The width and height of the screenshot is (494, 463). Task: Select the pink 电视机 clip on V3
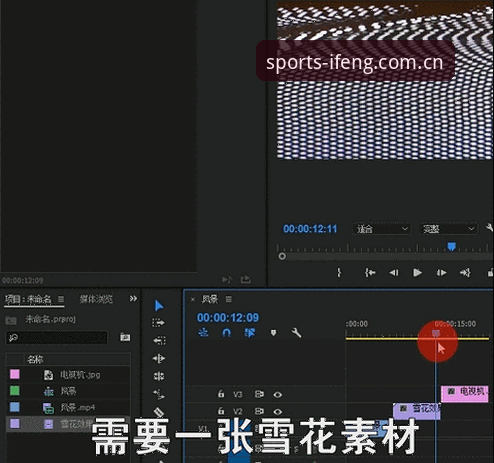point(465,394)
